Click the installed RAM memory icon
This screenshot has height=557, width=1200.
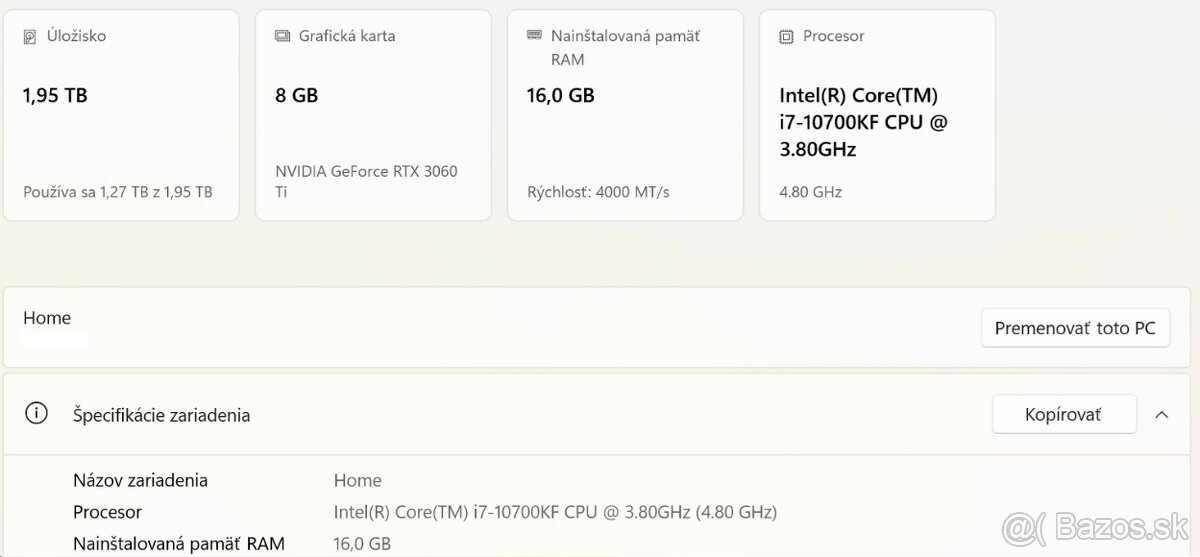click(534, 36)
